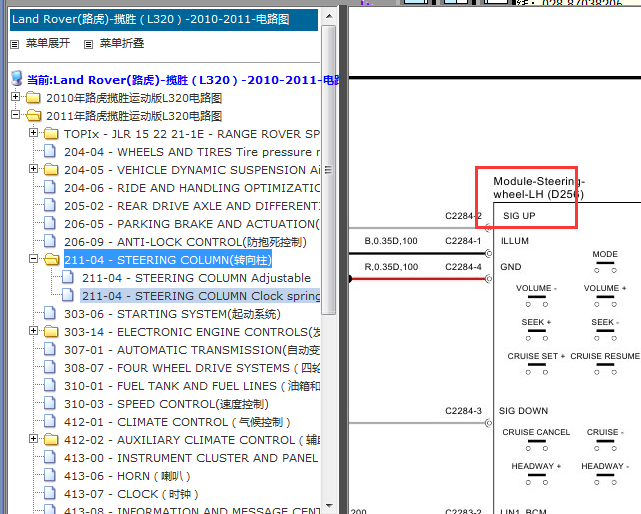Select 413-00 Instrument Cluster and Panel
Screen dimensions: 641x514
(191, 458)
